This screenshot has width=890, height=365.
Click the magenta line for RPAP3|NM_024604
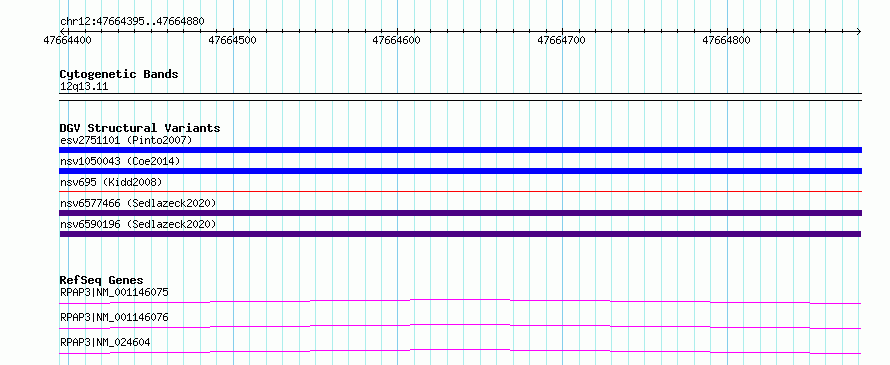pyautogui.click(x=460, y=351)
